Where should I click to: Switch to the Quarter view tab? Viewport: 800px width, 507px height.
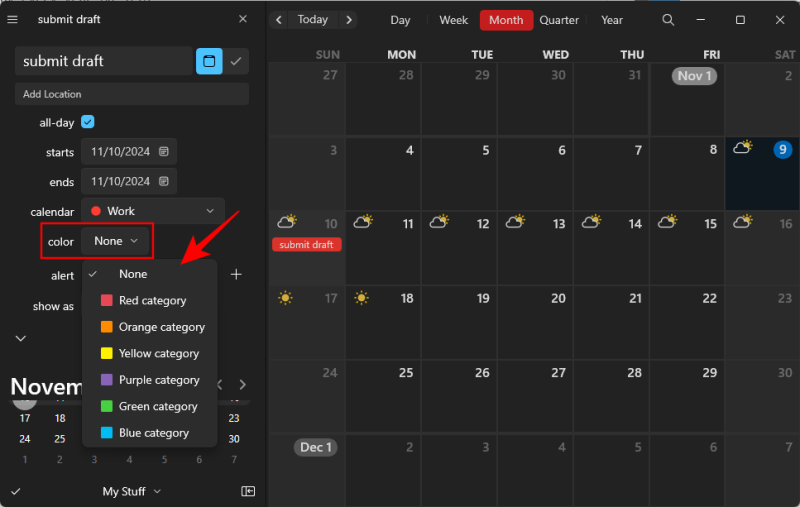559,20
